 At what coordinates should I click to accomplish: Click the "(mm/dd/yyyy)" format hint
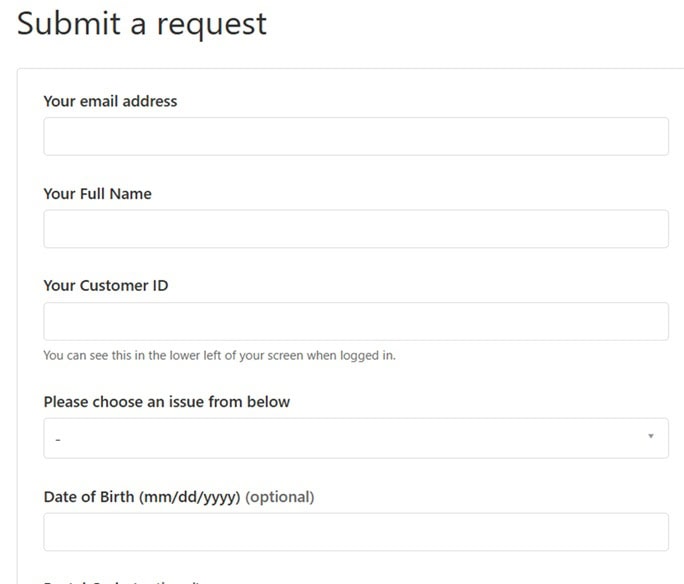pos(189,497)
